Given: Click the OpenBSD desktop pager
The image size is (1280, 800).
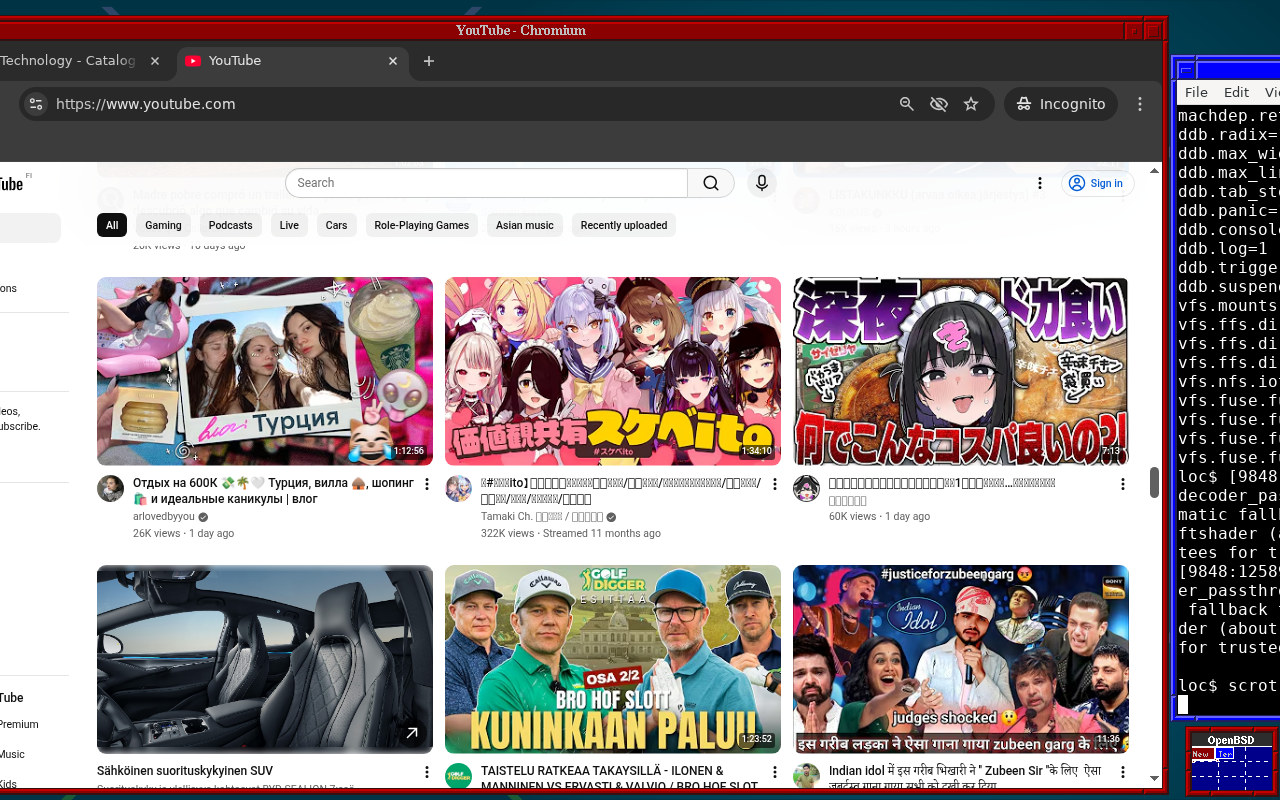Looking at the screenshot, I should [x=1231, y=764].
